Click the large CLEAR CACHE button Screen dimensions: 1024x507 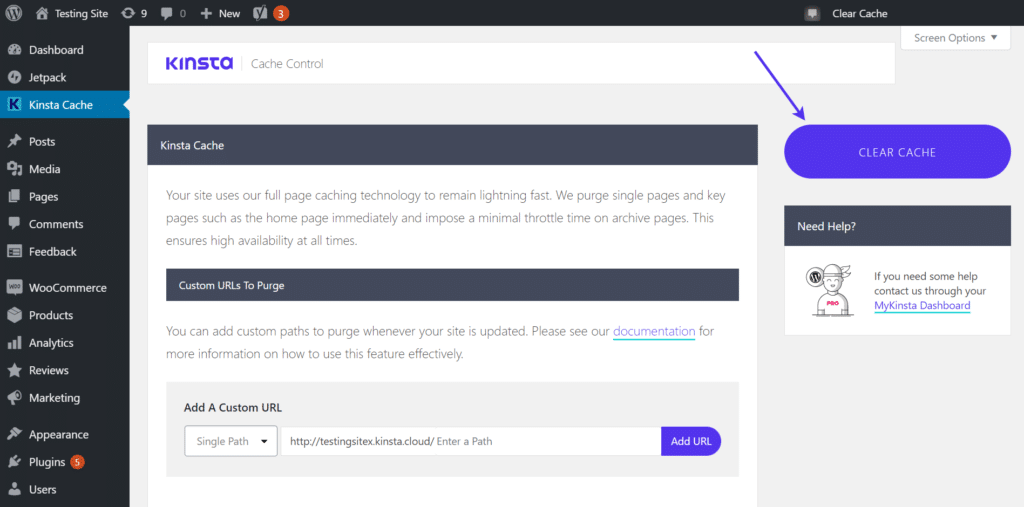pos(897,152)
